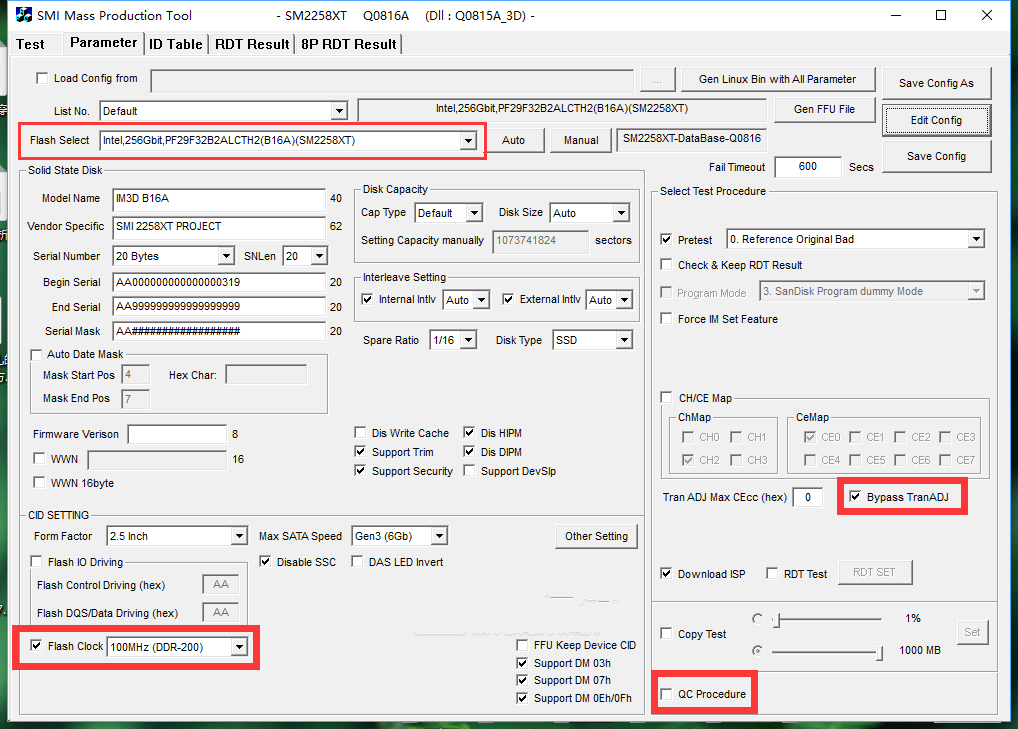The width and height of the screenshot is (1018, 729).
Task: Toggle the Dis HIPM checkbox
Action: pos(469,432)
